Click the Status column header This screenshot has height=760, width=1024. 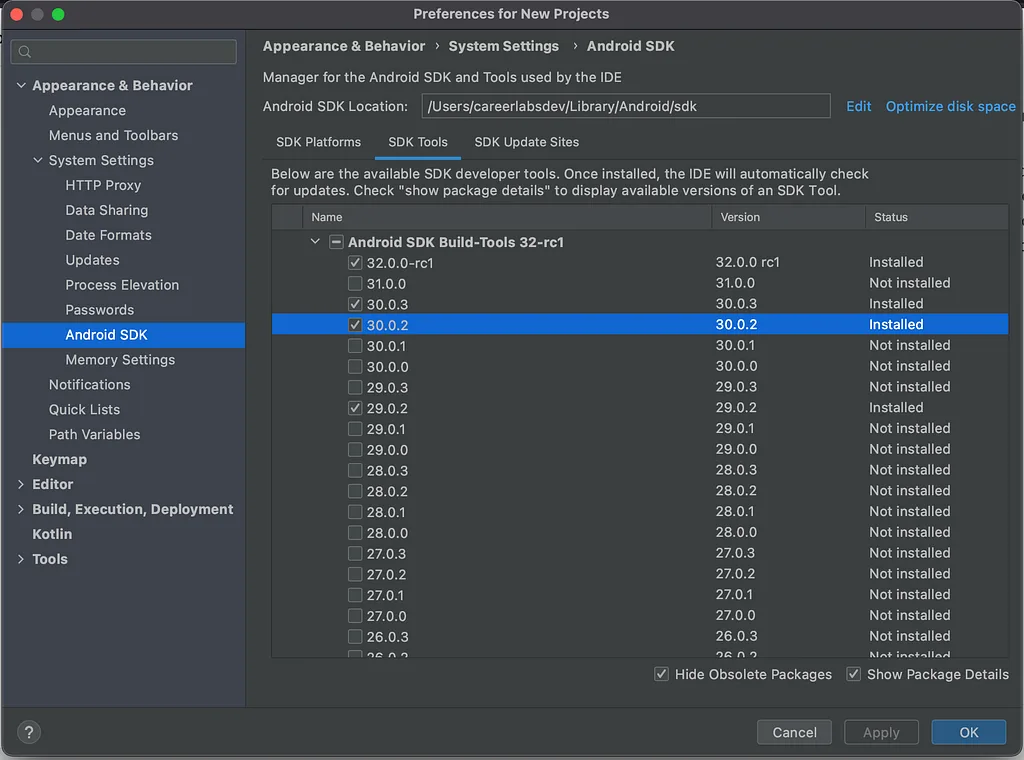point(936,217)
